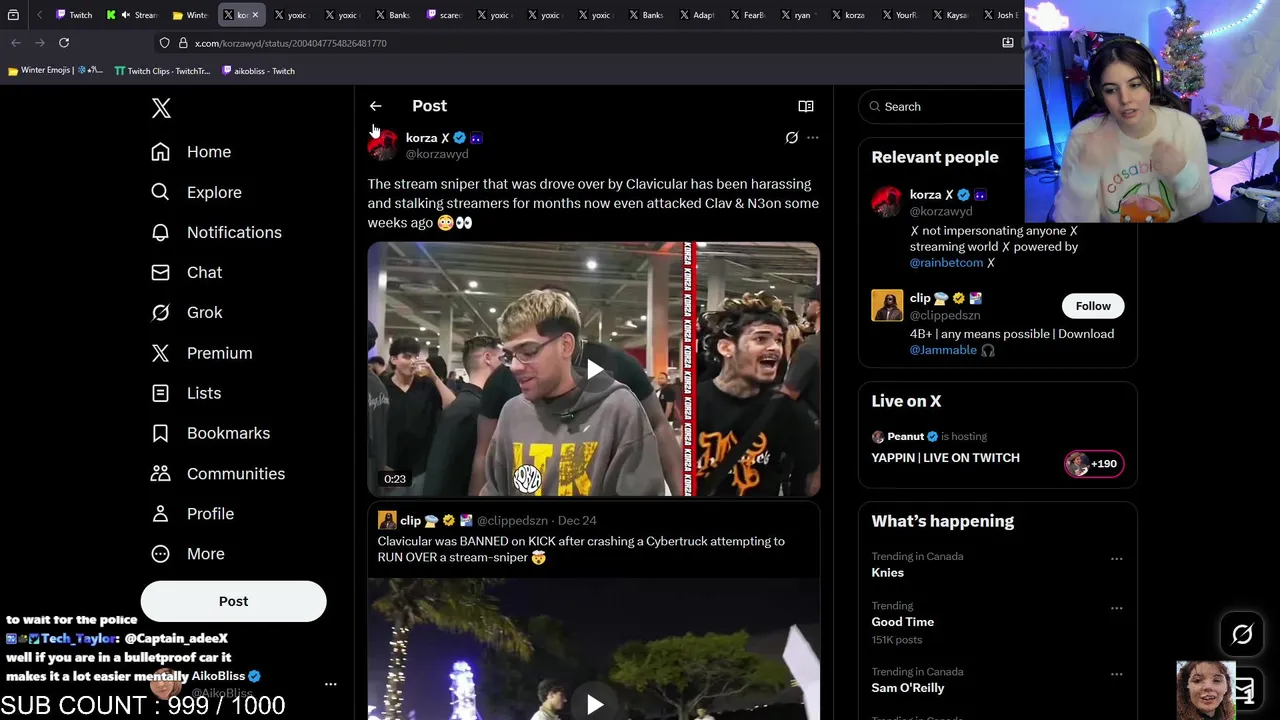Image resolution: width=1280 pixels, height=720 pixels.
Task: Go to the Explore page
Action: click(x=196, y=192)
